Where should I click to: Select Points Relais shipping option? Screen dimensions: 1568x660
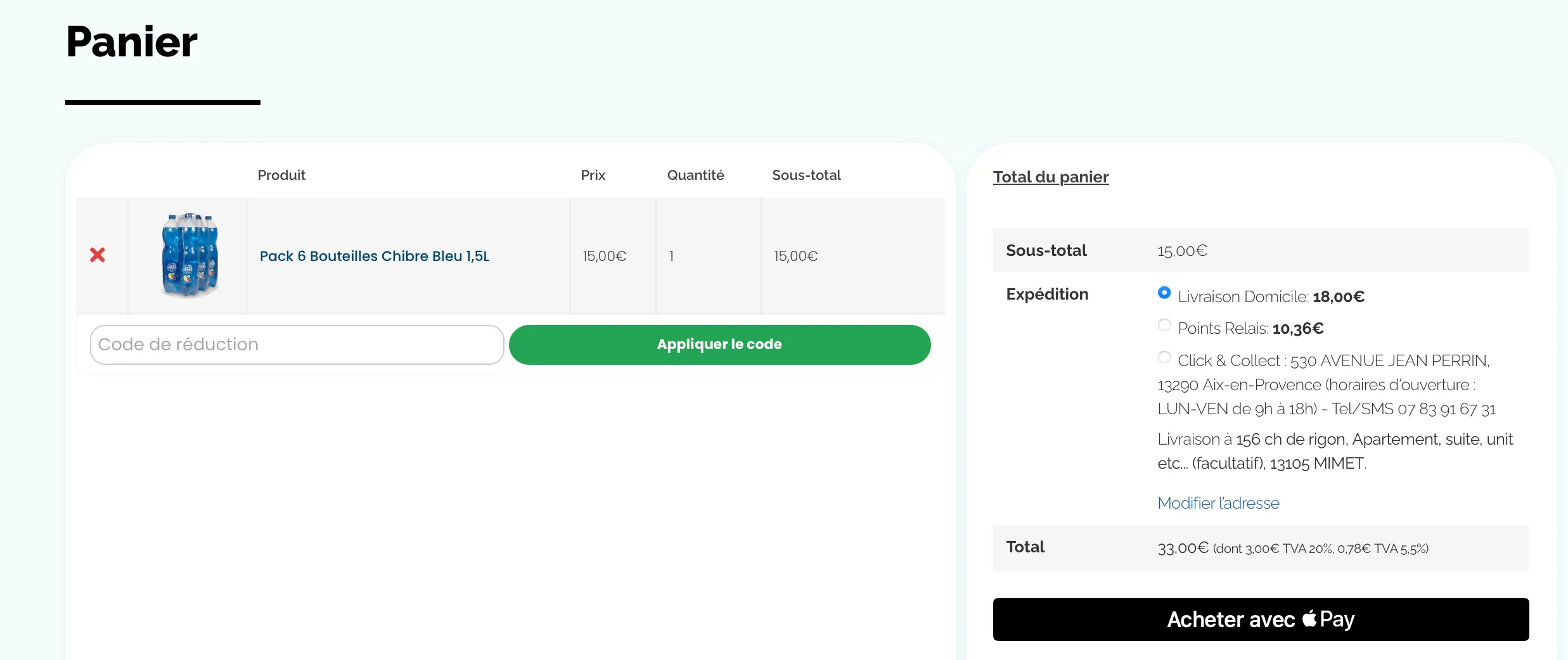pyautogui.click(x=1164, y=325)
